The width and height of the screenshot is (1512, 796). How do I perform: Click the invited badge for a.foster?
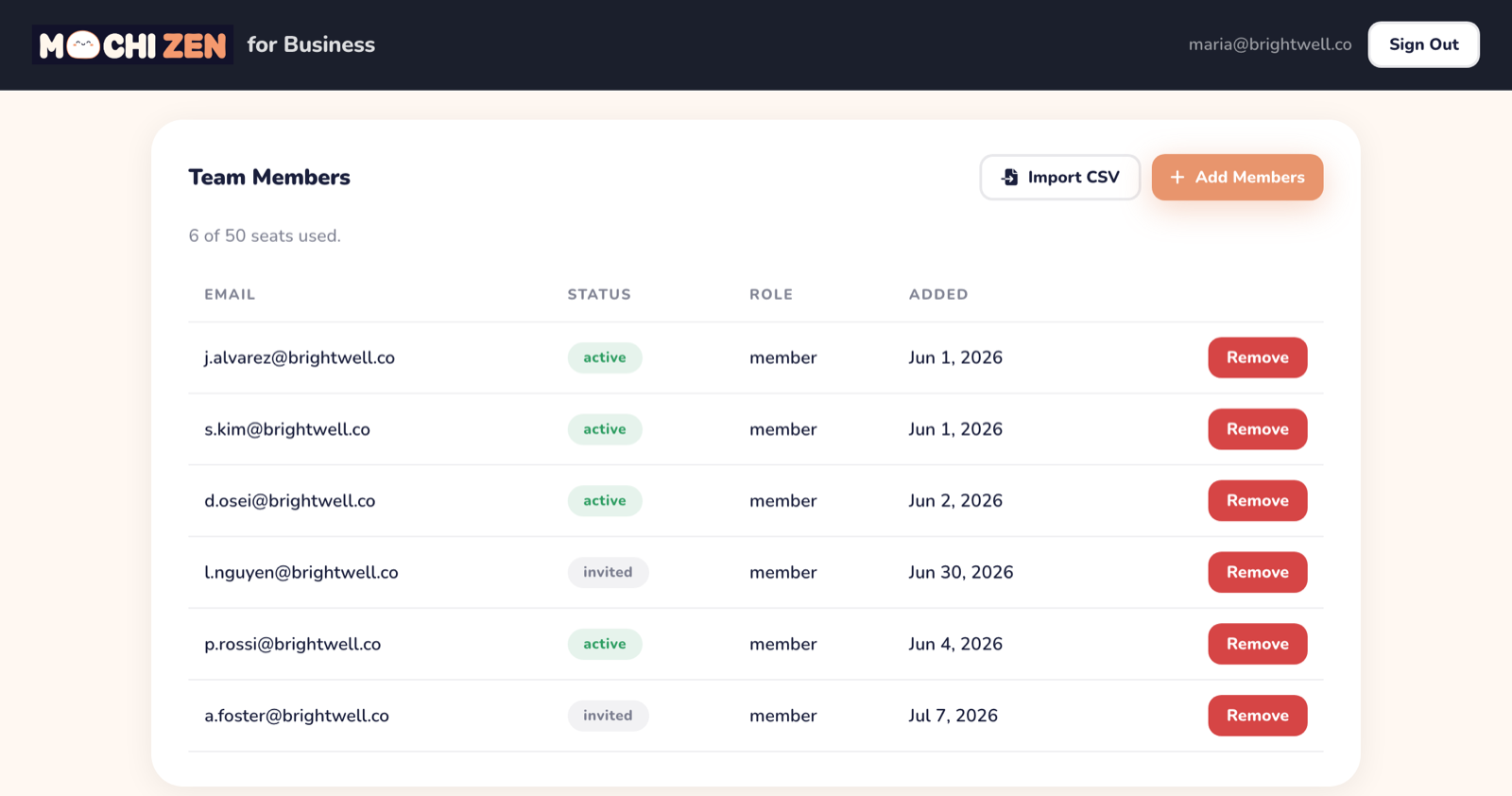click(x=608, y=716)
